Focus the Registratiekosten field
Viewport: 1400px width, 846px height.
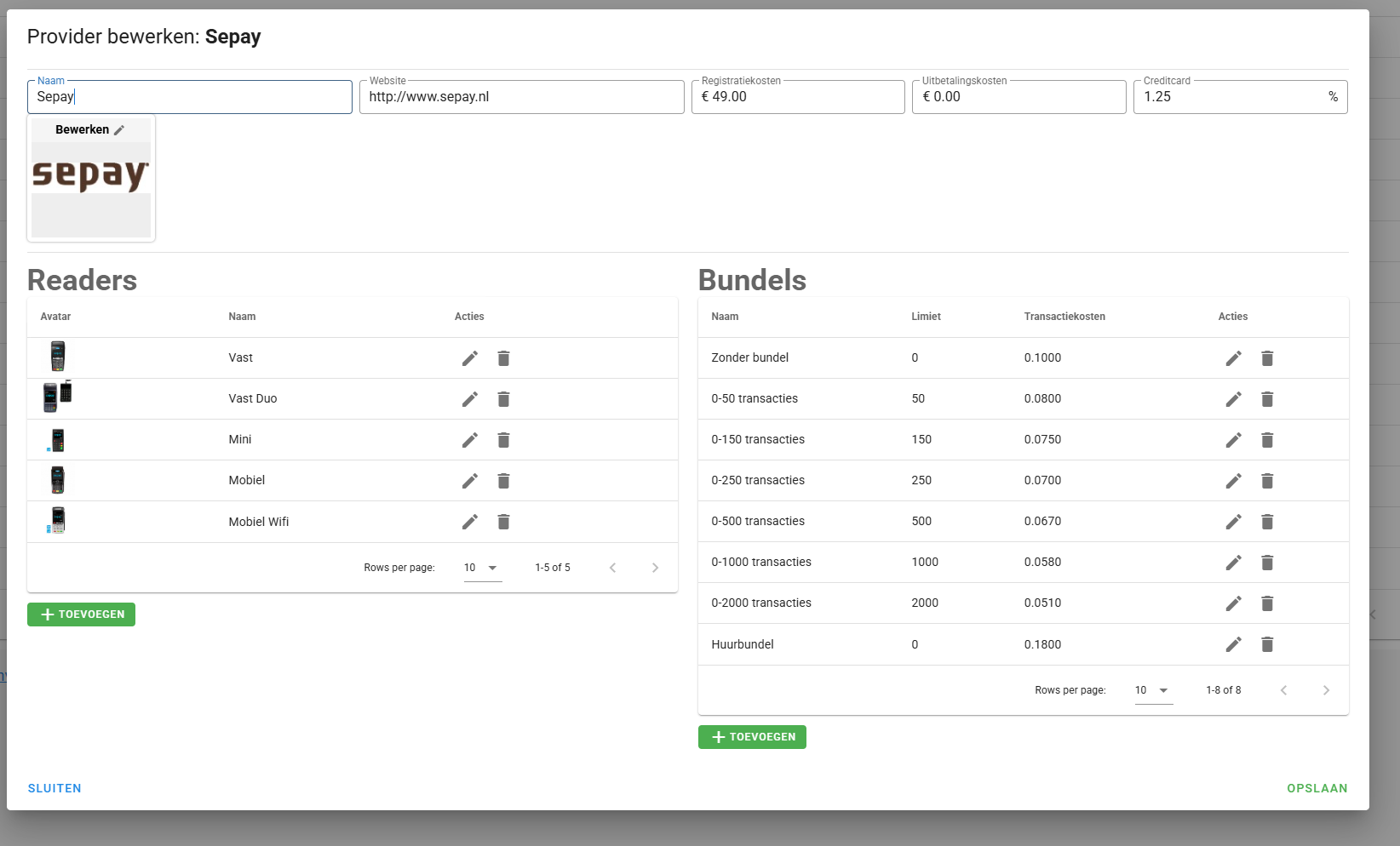click(798, 97)
